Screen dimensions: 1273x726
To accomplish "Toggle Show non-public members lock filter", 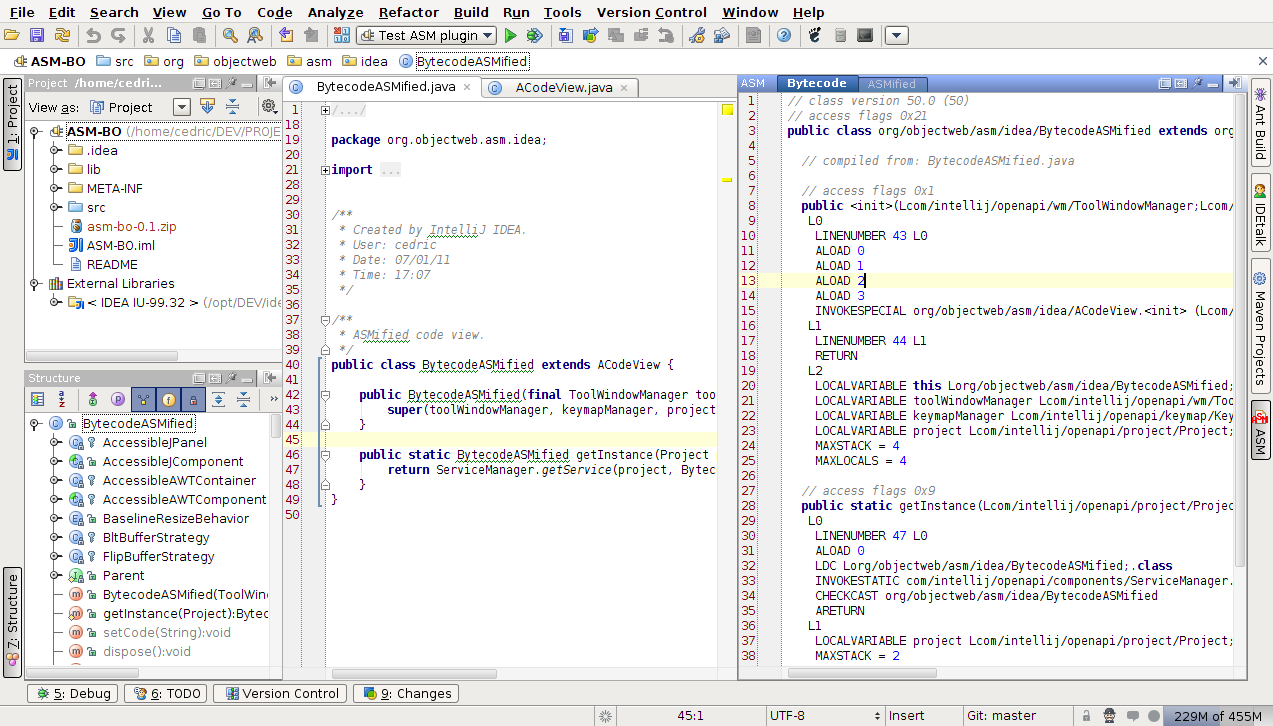I will tap(194, 400).
